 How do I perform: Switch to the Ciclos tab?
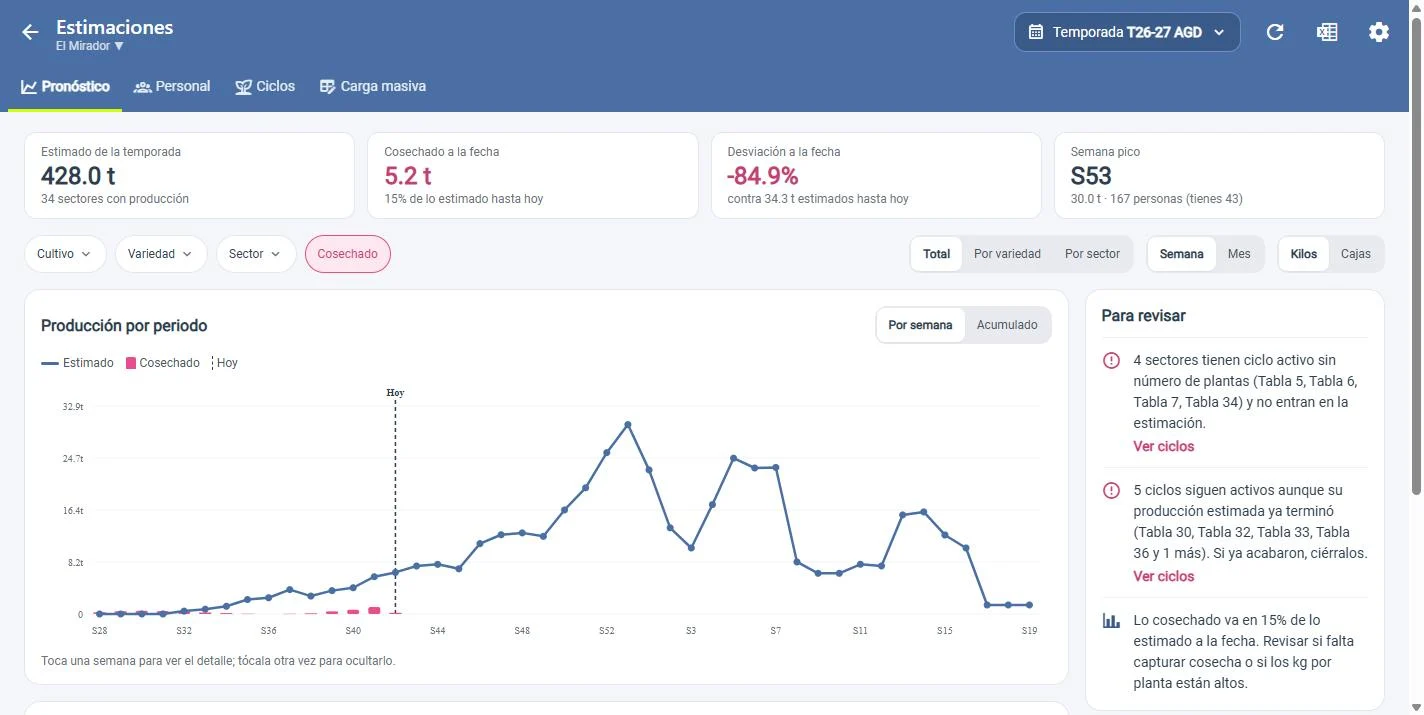tap(265, 86)
